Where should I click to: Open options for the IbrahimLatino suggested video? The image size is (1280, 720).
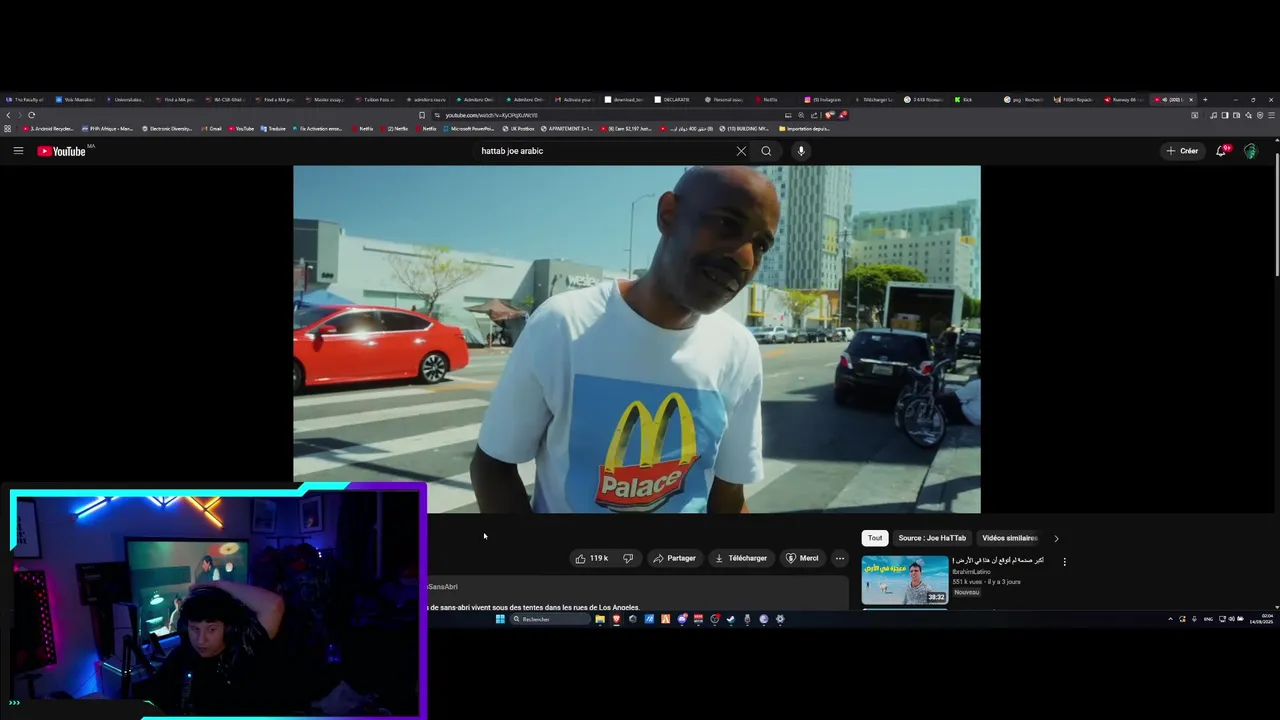1064,561
